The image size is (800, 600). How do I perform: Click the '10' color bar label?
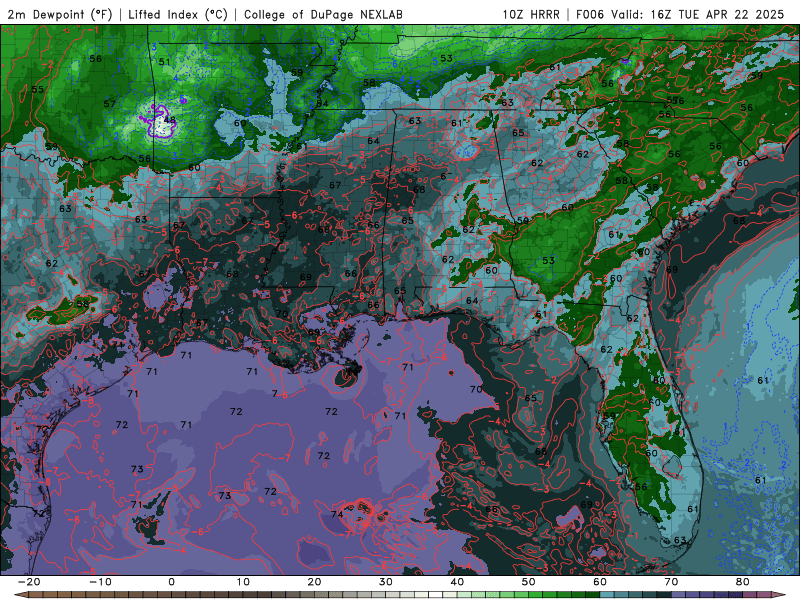click(243, 582)
